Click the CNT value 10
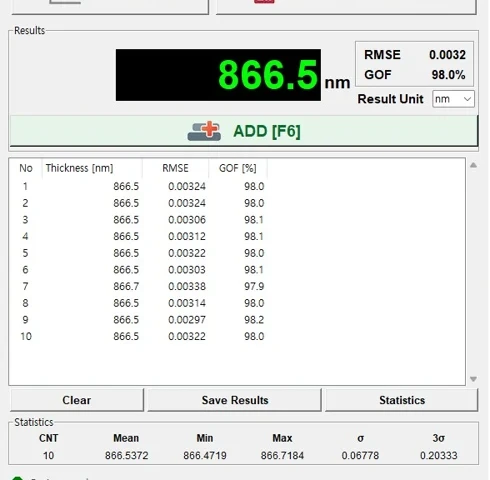Screen dimensions: 490x480 coord(48,455)
